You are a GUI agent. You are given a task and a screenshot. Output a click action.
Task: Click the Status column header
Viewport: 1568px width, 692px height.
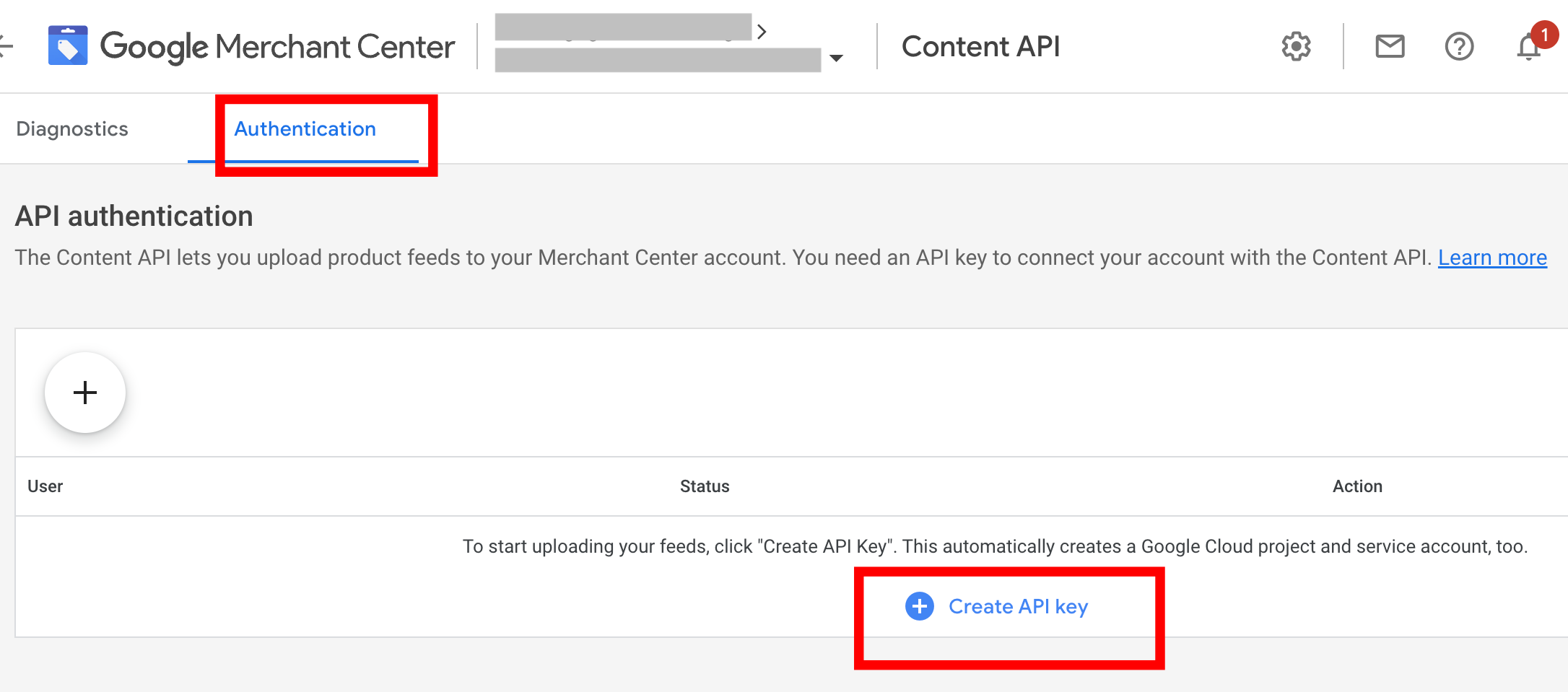point(705,486)
